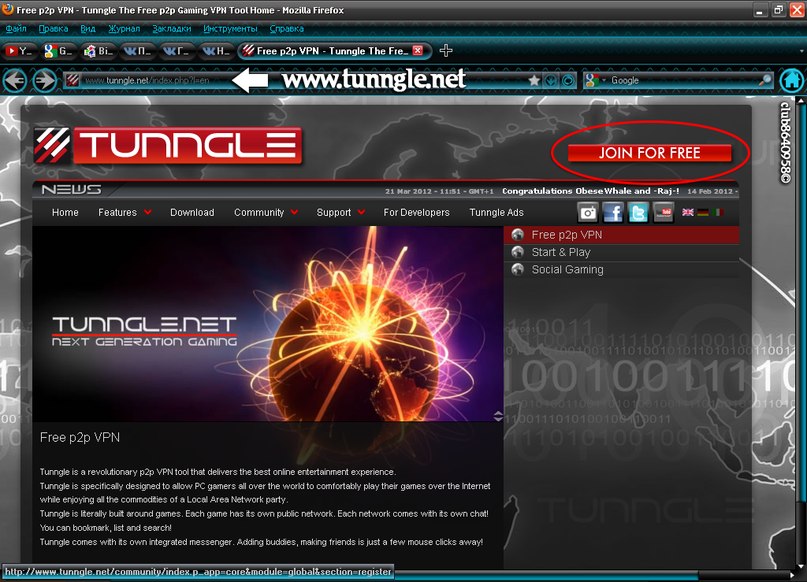Go to the Home nav link
This screenshot has width=807, height=582.
click(x=65, y=212)
